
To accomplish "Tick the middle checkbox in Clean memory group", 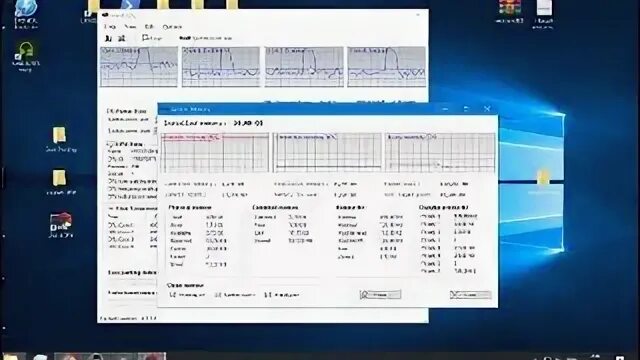I will click(218, 295).
